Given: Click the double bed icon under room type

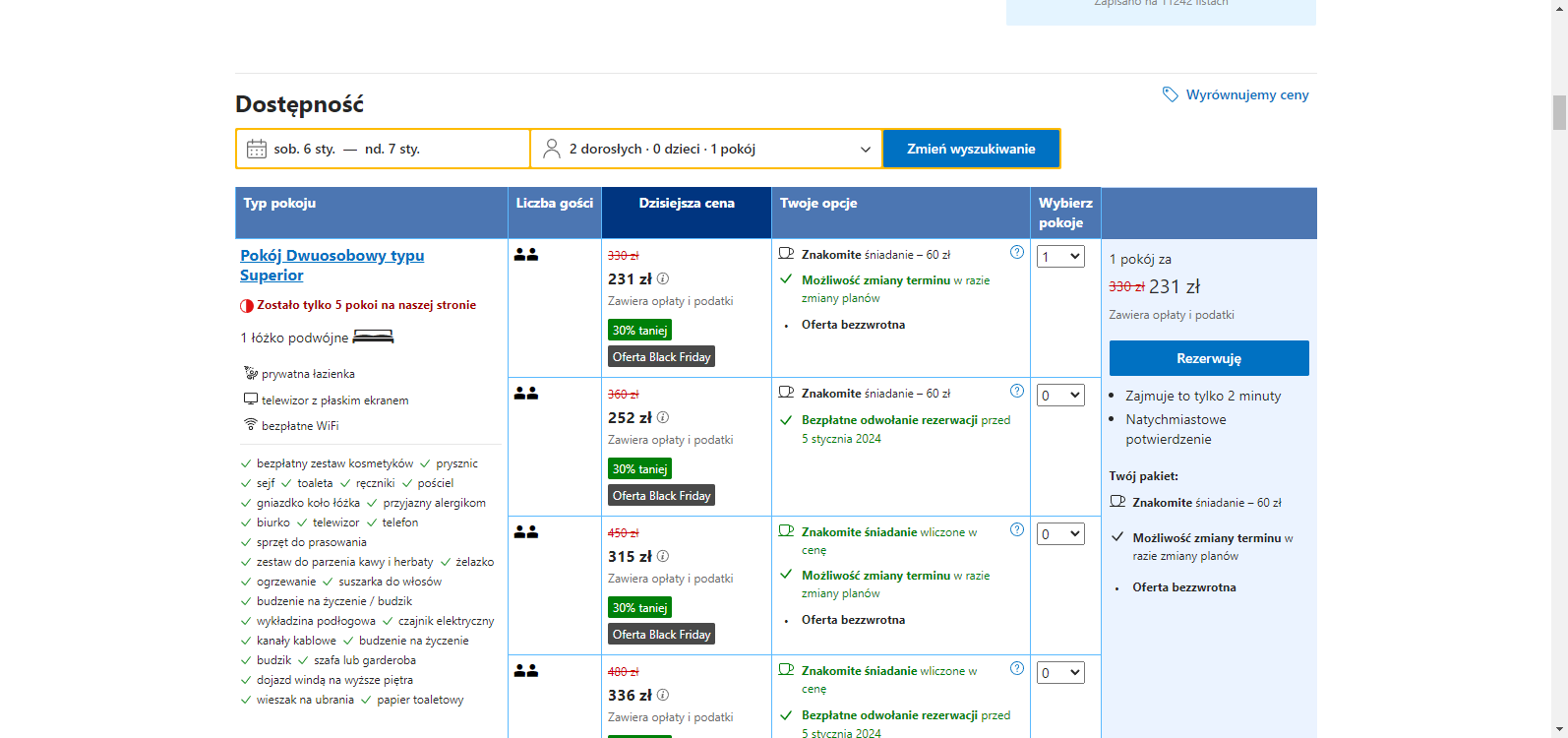Looking at the screenshot, I should pyautogui.click(x=373, y=338).
